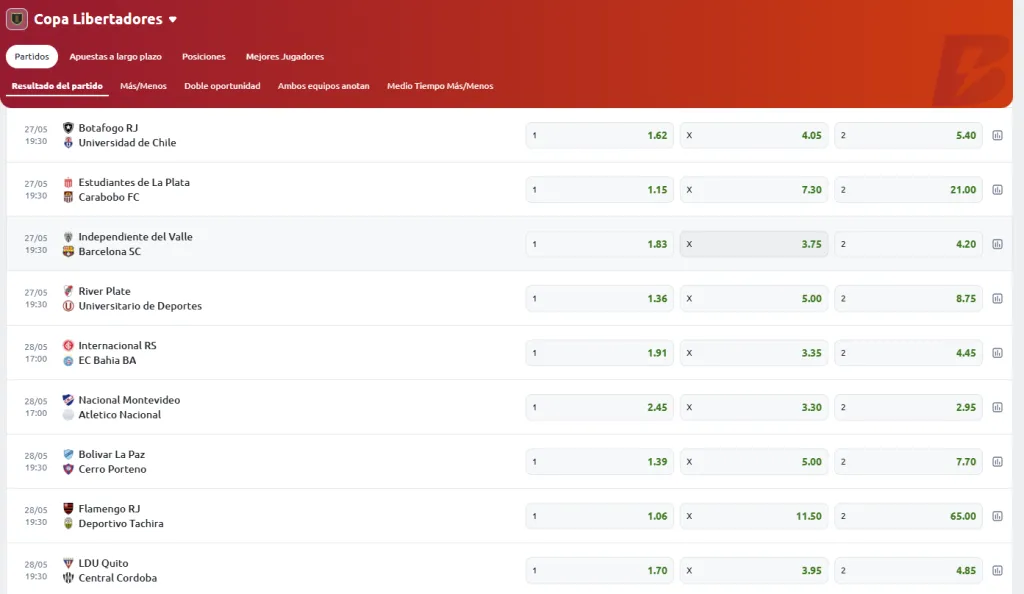Open statistics icon for Bolivar La Paz match

997,462
